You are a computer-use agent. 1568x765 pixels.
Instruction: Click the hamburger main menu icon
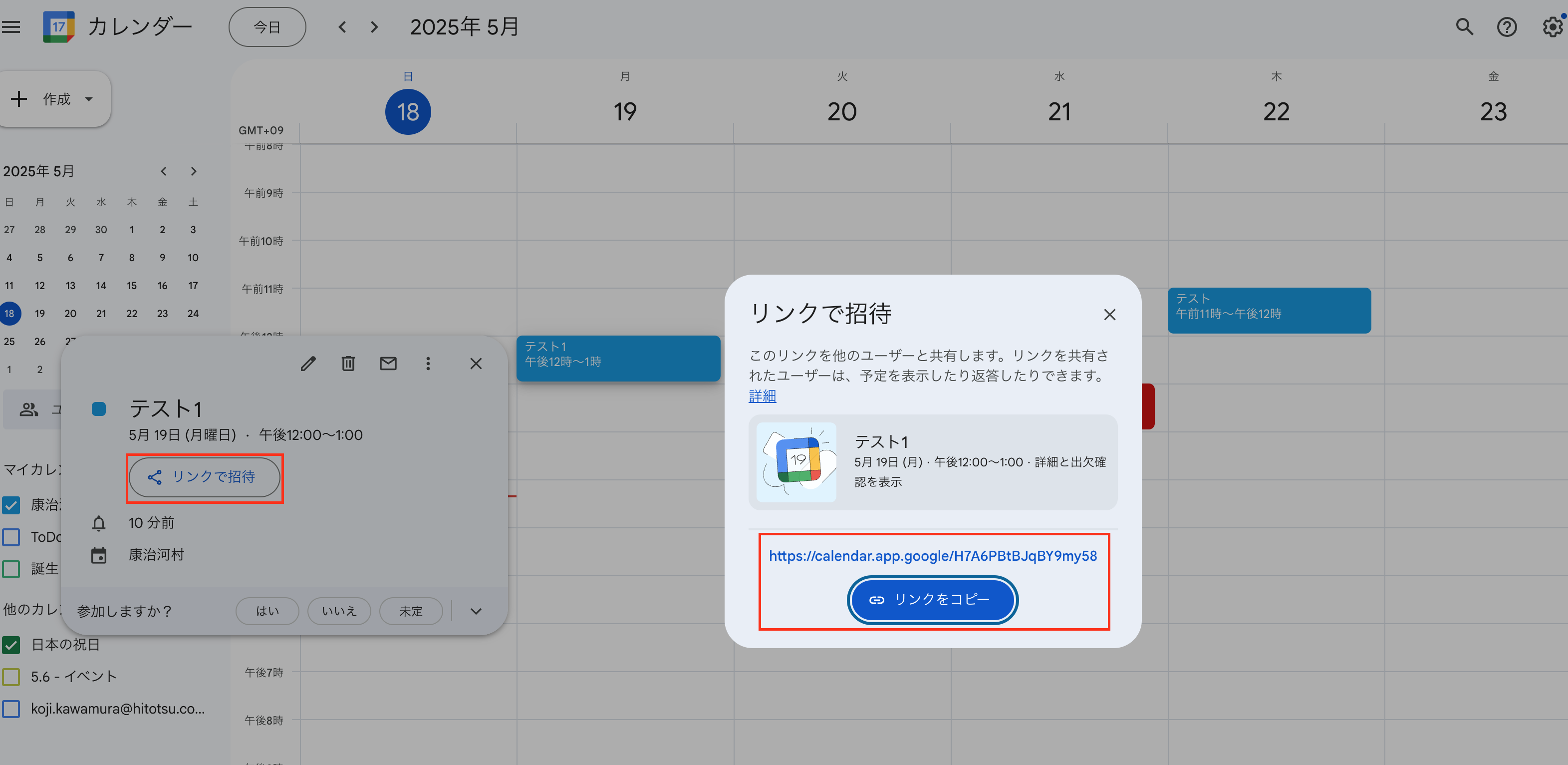coord(11,27)
